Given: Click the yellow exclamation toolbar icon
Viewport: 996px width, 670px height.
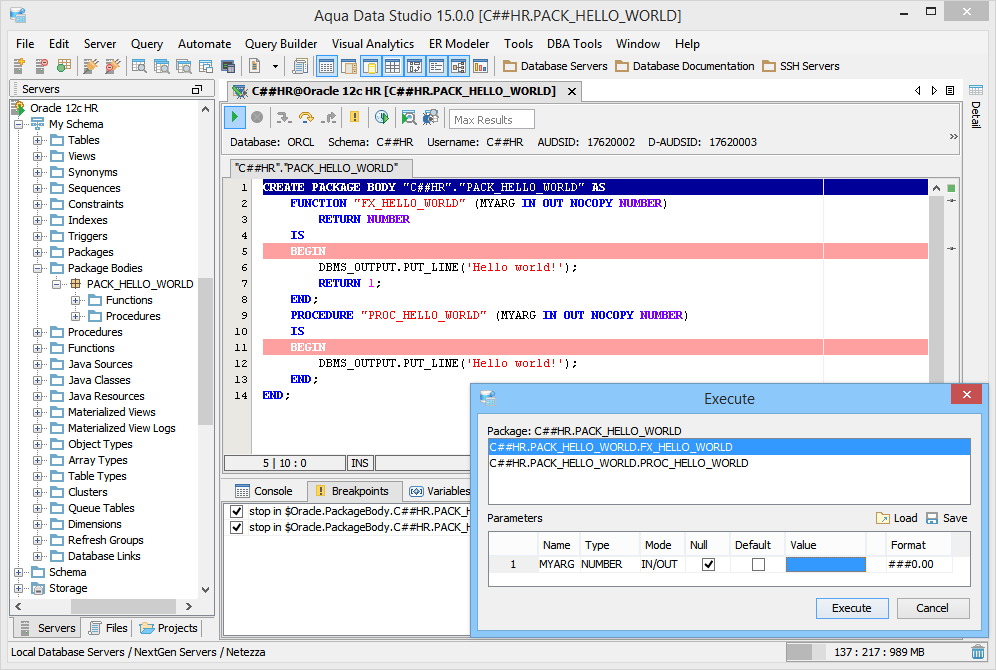Looking at the screenshot, I should click(354, 118).
